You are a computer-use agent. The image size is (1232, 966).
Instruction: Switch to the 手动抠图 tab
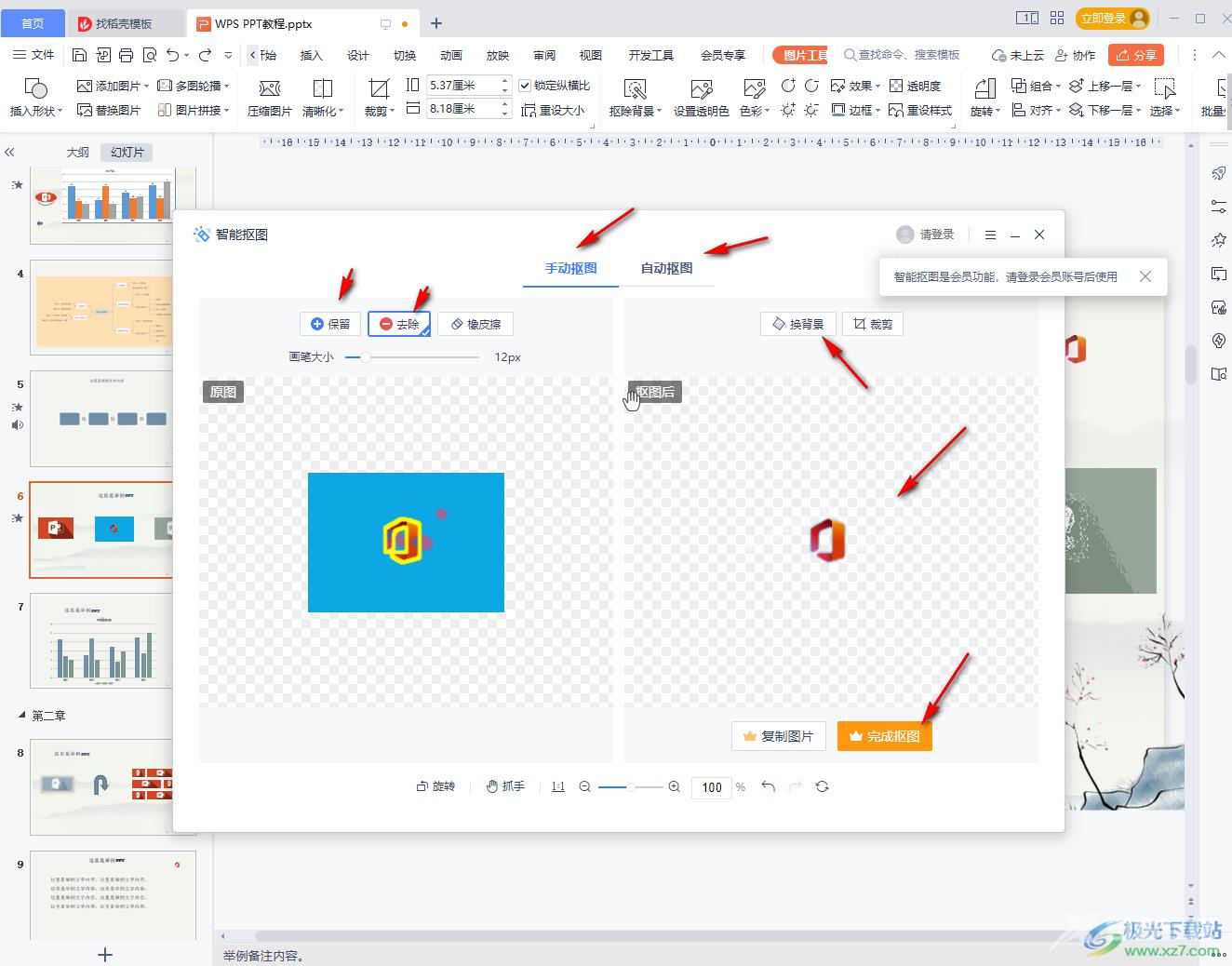570,268
